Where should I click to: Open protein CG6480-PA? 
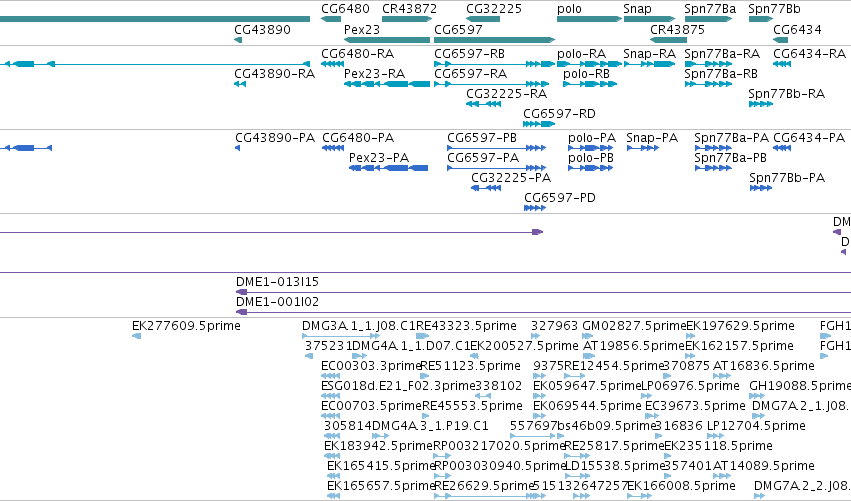click(358, 138)
